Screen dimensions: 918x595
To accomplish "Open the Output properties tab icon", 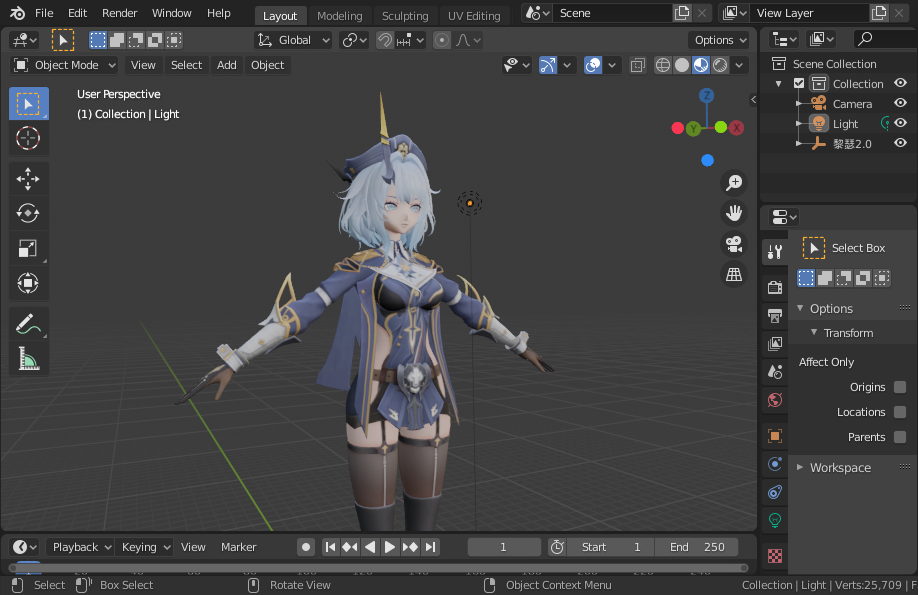I will click(x=775, y=316).
